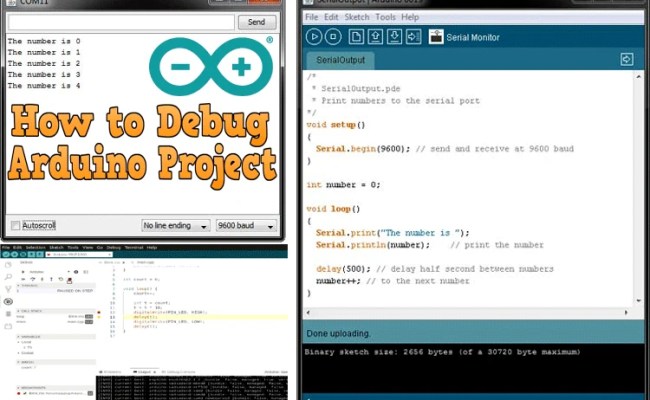The width and height of the screenshot is (650, 400).
Task: Click the Verify (play) icon in Arduino toolbar
Action: (314, 37)
